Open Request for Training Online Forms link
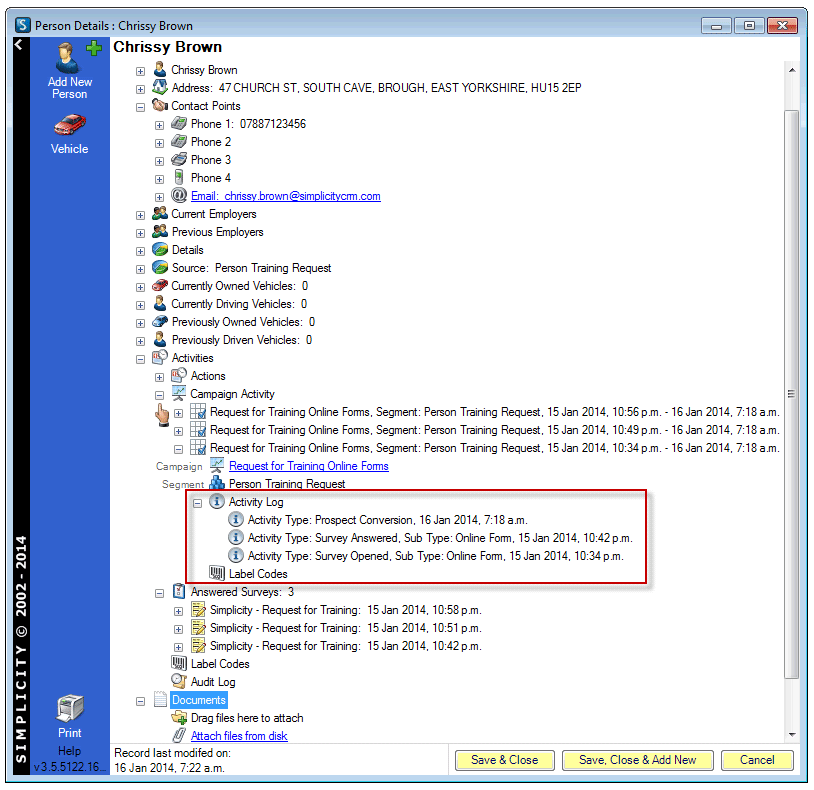 point(308,466)
